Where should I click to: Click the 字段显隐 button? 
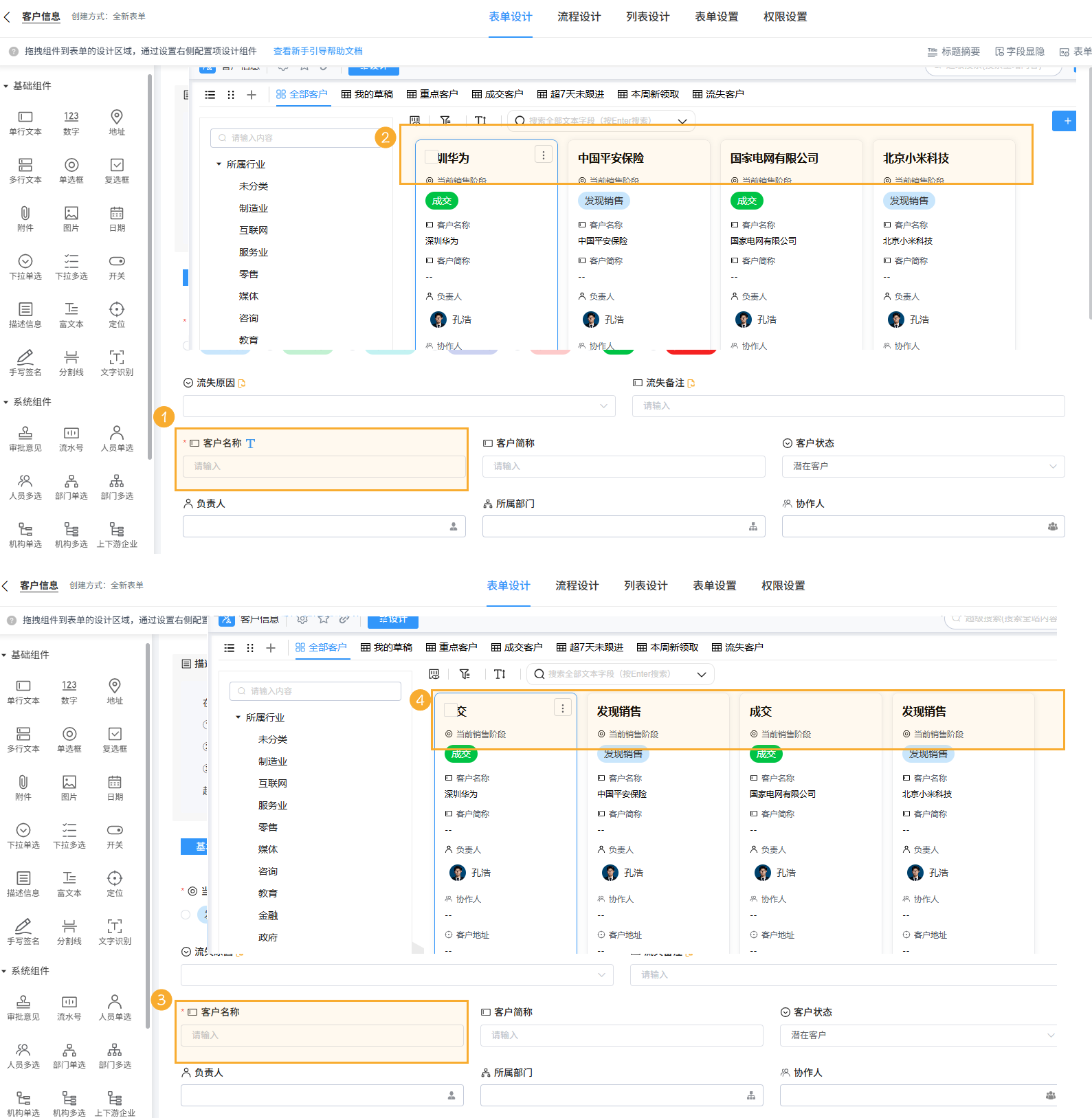tap(1019, 52)
